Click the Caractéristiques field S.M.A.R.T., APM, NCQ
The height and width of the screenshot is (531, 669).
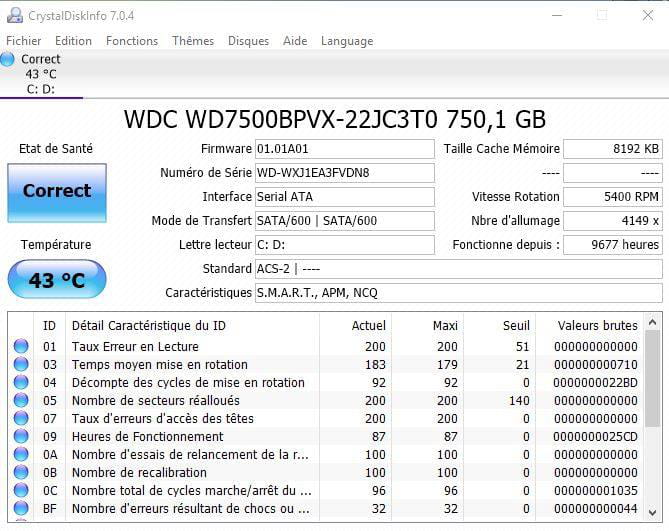click(x=459, y=293)
